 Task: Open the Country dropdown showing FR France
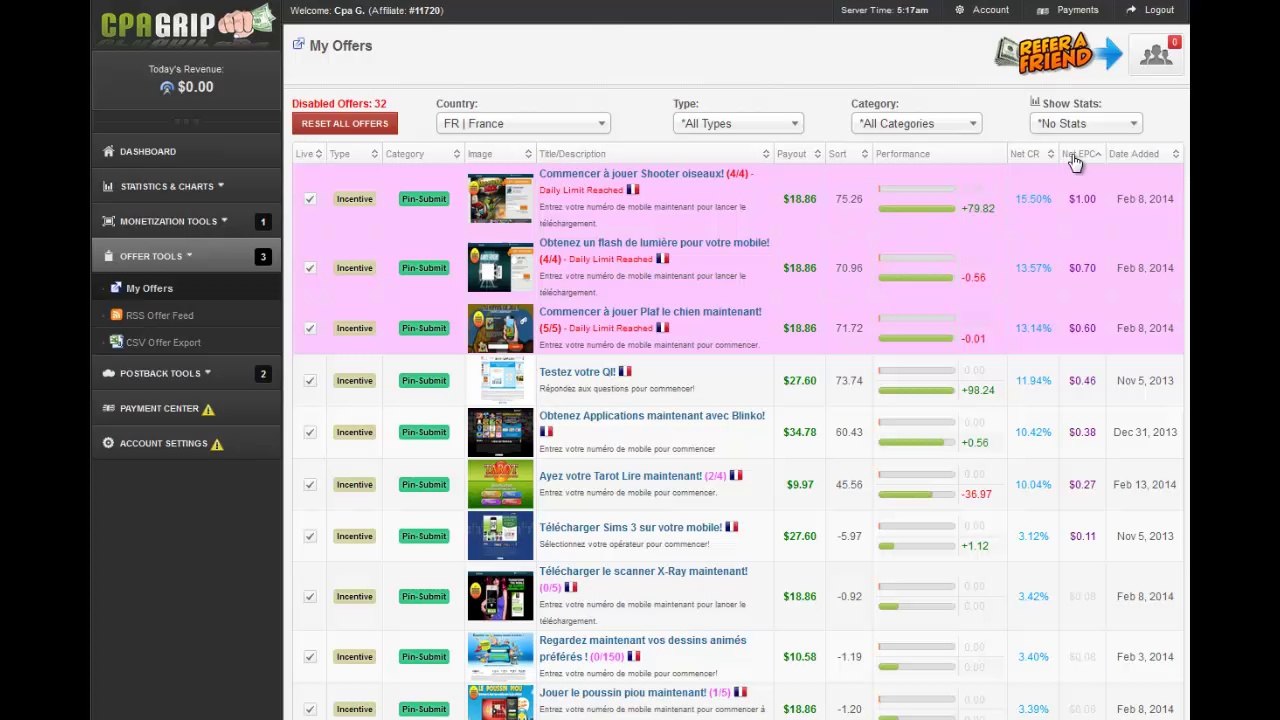(523, 124)
